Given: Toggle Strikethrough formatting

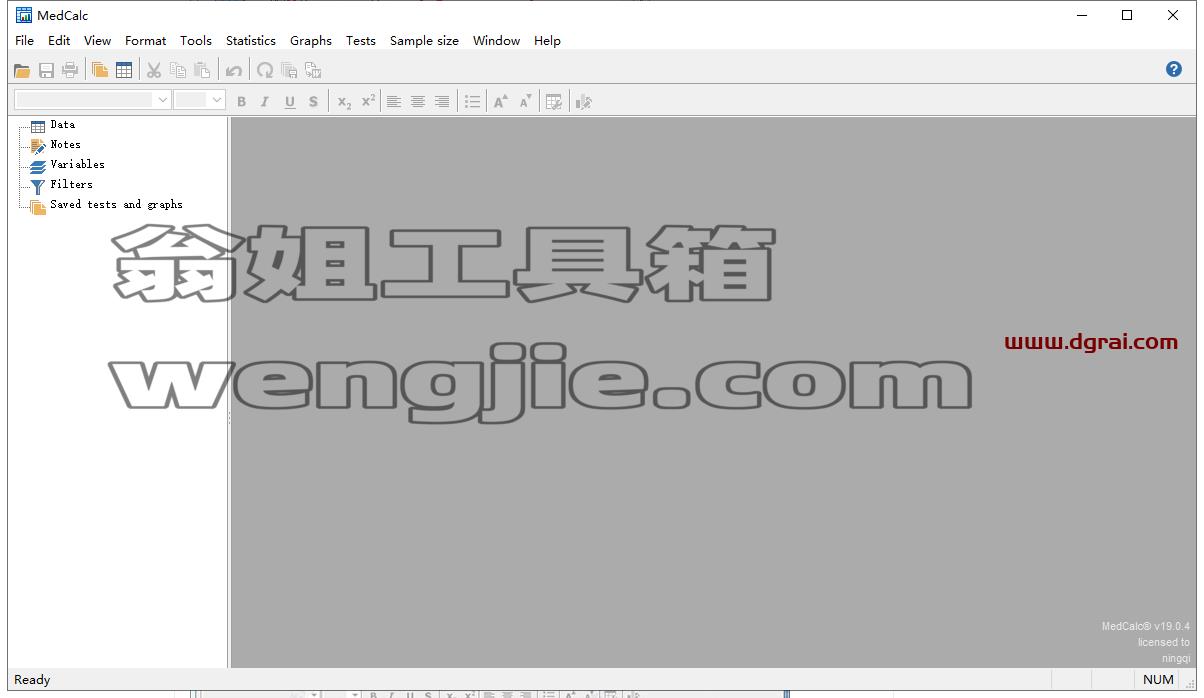Looking at the screenshot, I should point(313,101).
